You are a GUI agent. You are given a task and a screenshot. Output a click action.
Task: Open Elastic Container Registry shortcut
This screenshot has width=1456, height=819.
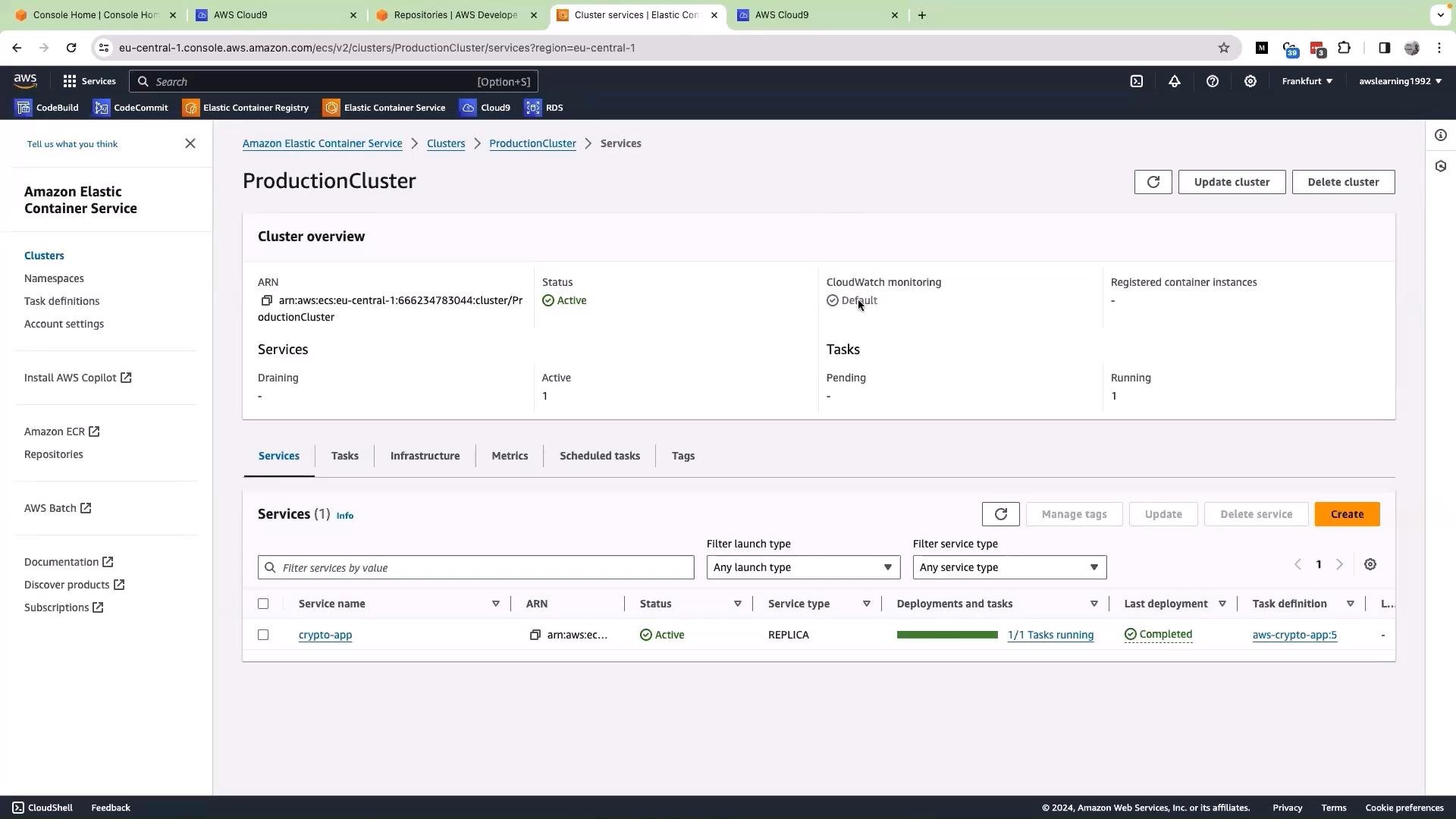click(246, 108)
